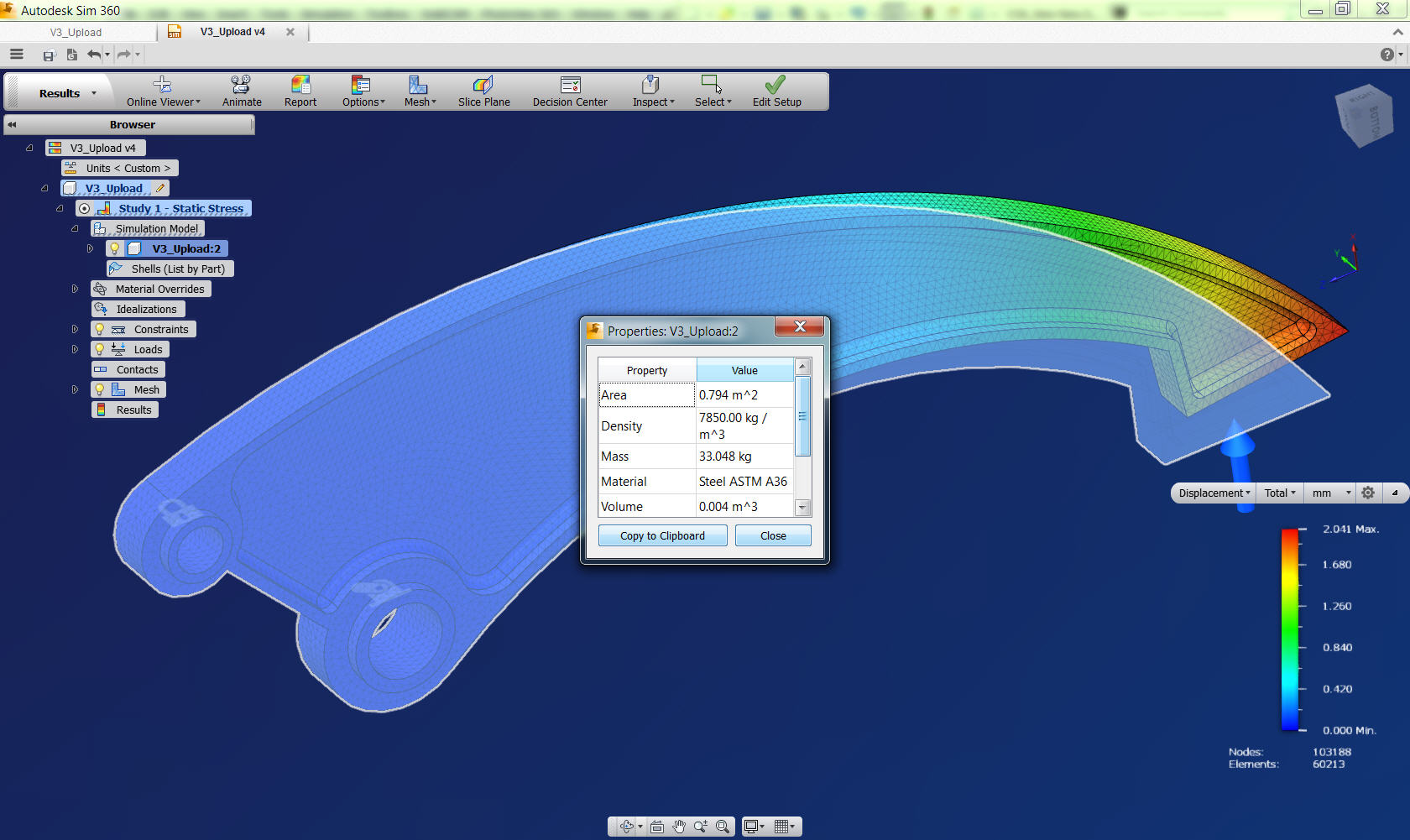Viewport: 1410px width, 840px height.
Task: Open the file version history icon
Action: [x=72, y=55]
